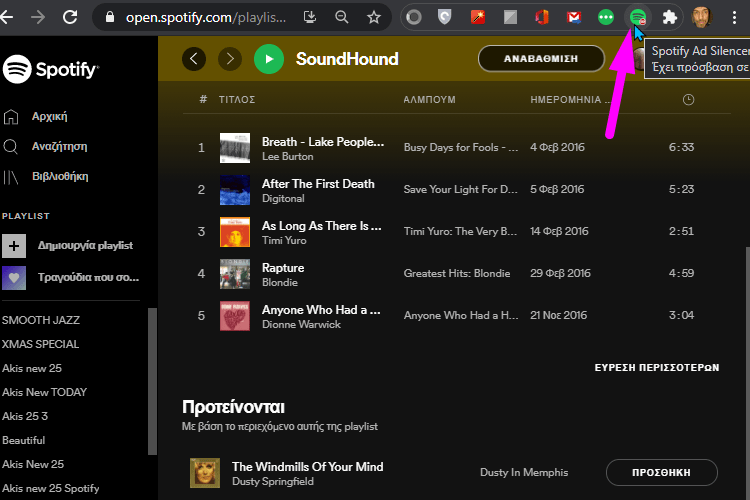The image size is (750, 500).
Task: Click the browser back arrow
Action: [x=7, y=18]
